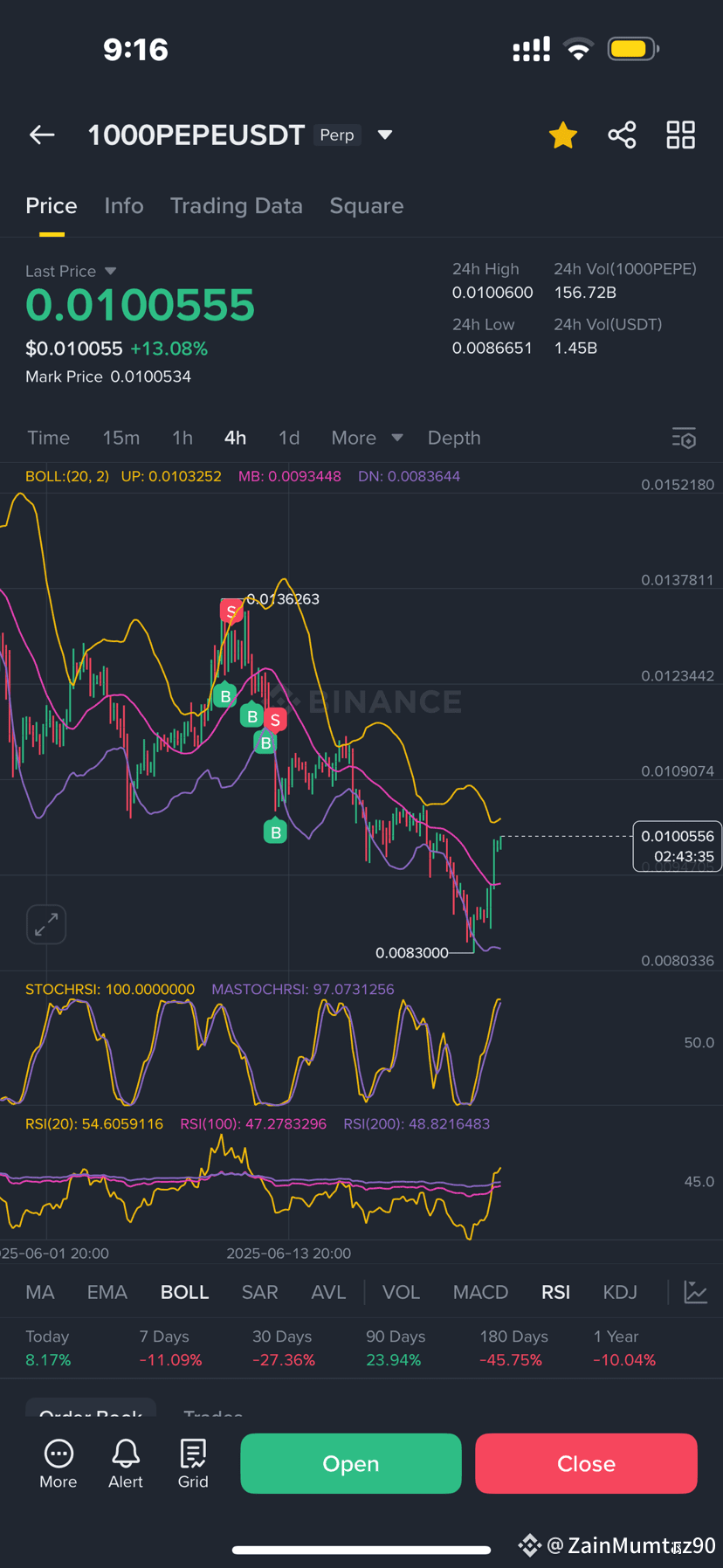Tap the 90 Days 23.94% performance

[396, 1348]
